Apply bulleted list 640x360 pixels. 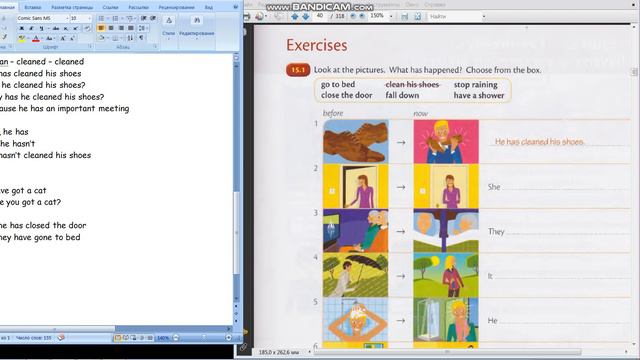point(101,18)
